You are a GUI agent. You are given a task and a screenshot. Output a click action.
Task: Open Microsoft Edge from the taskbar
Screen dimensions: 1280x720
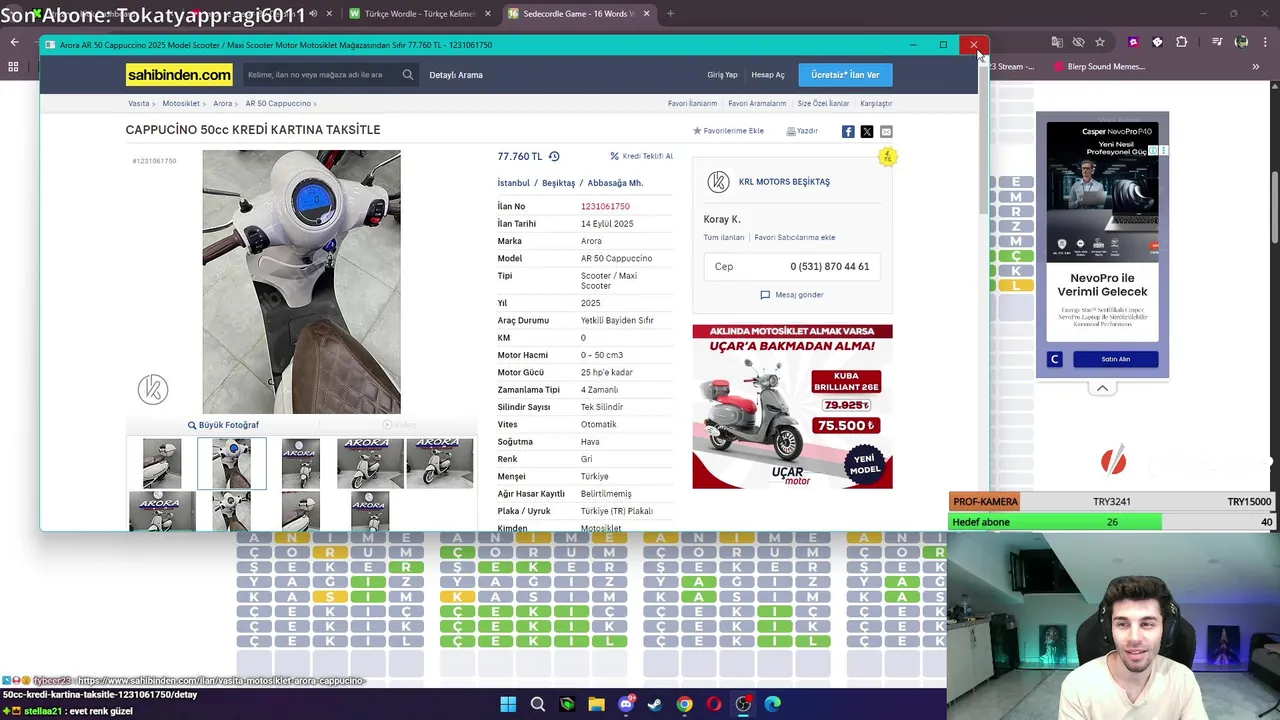pyautogui.click(x=773, y=704)
